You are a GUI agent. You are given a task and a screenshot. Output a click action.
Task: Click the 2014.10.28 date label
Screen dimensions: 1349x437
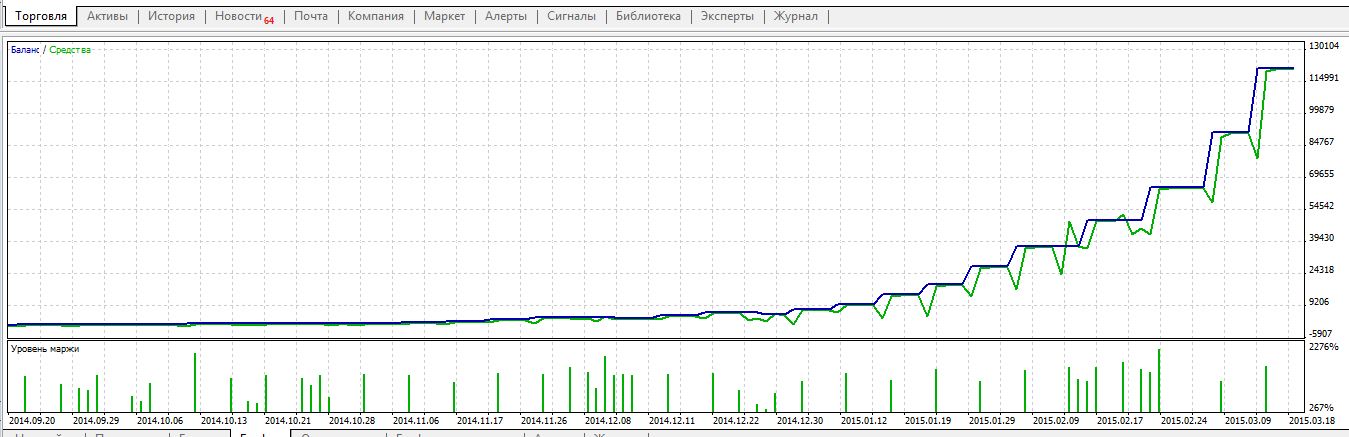pyautogui.click(x=352, y=421)
